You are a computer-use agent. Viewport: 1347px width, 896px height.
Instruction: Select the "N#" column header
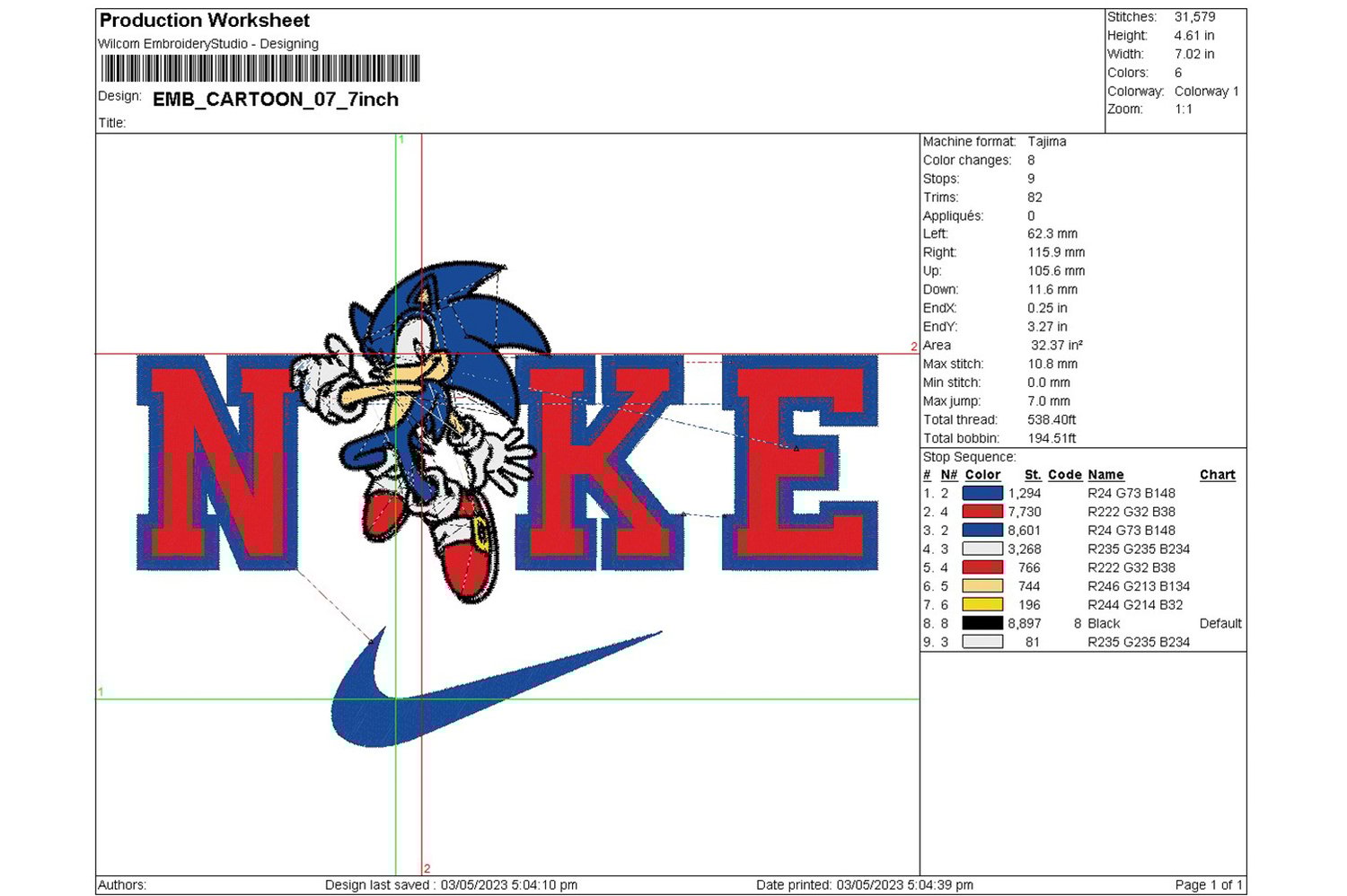pos(949,475)
